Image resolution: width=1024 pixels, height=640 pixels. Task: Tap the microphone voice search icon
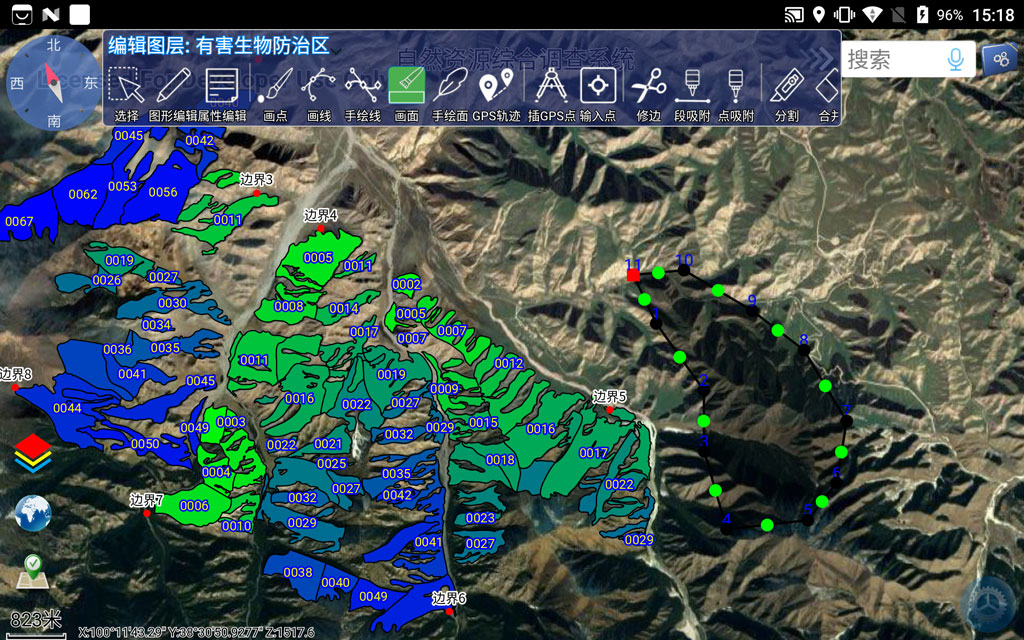tap(957, 60)
